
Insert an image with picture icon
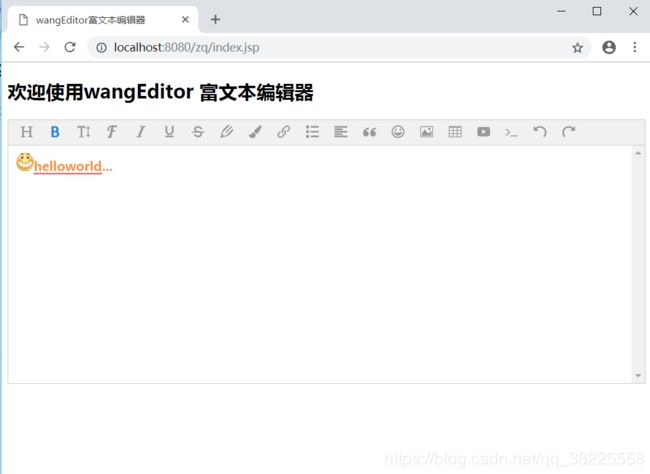coord(427,132)
